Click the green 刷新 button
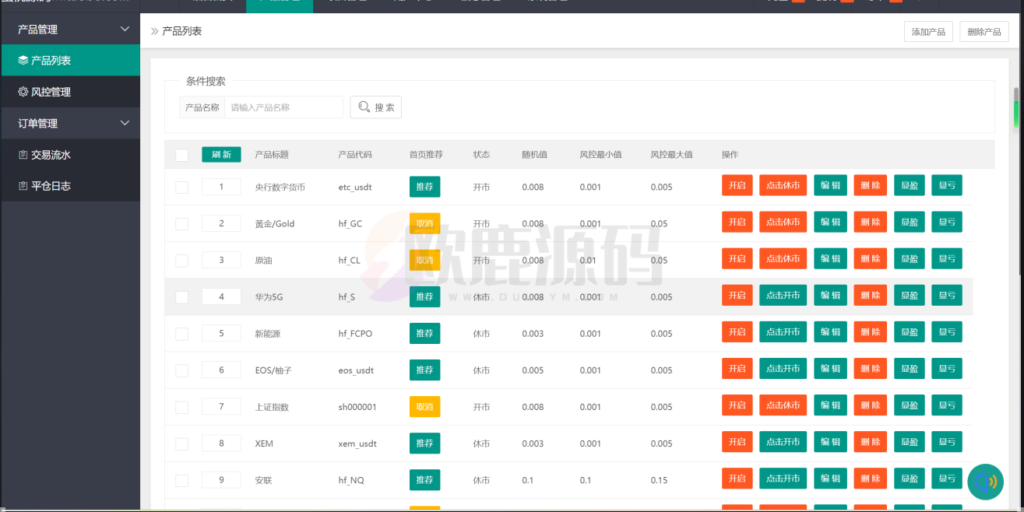This screenshot has width=1024, height=512. 221,155
